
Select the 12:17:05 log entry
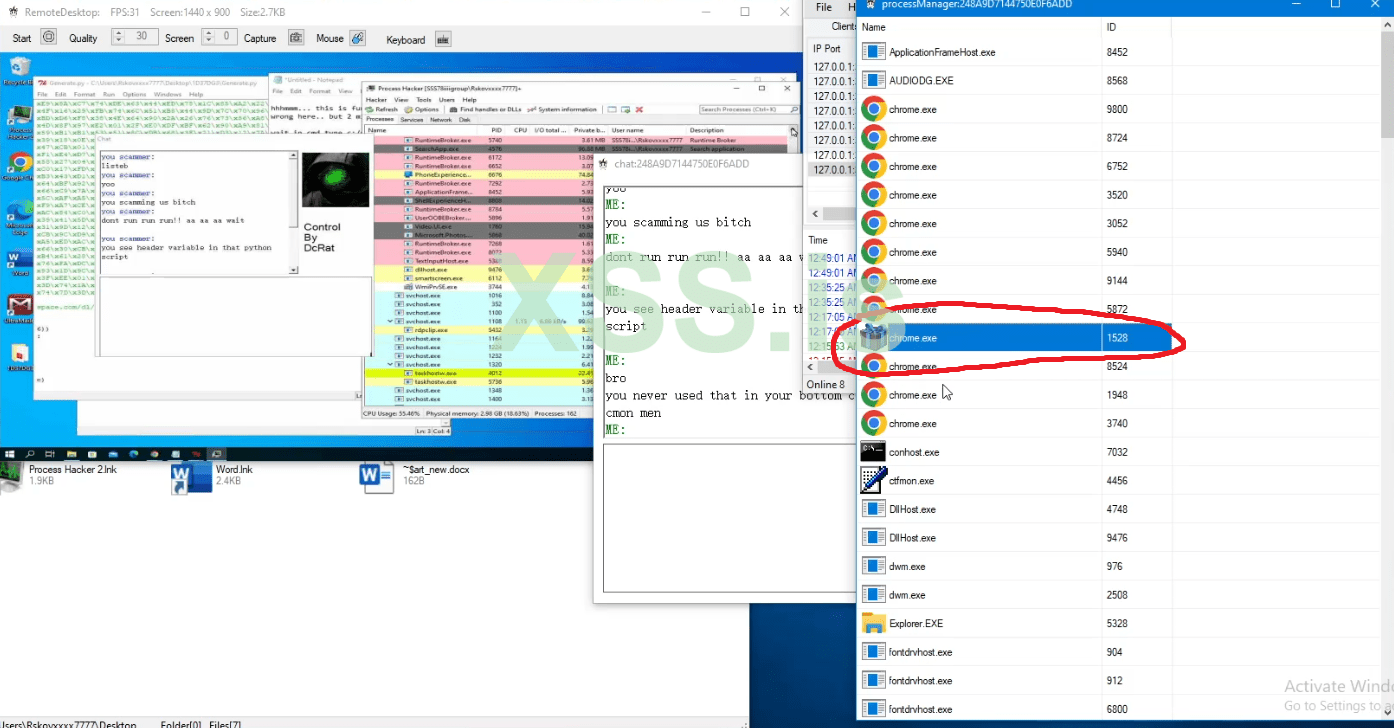831,316
